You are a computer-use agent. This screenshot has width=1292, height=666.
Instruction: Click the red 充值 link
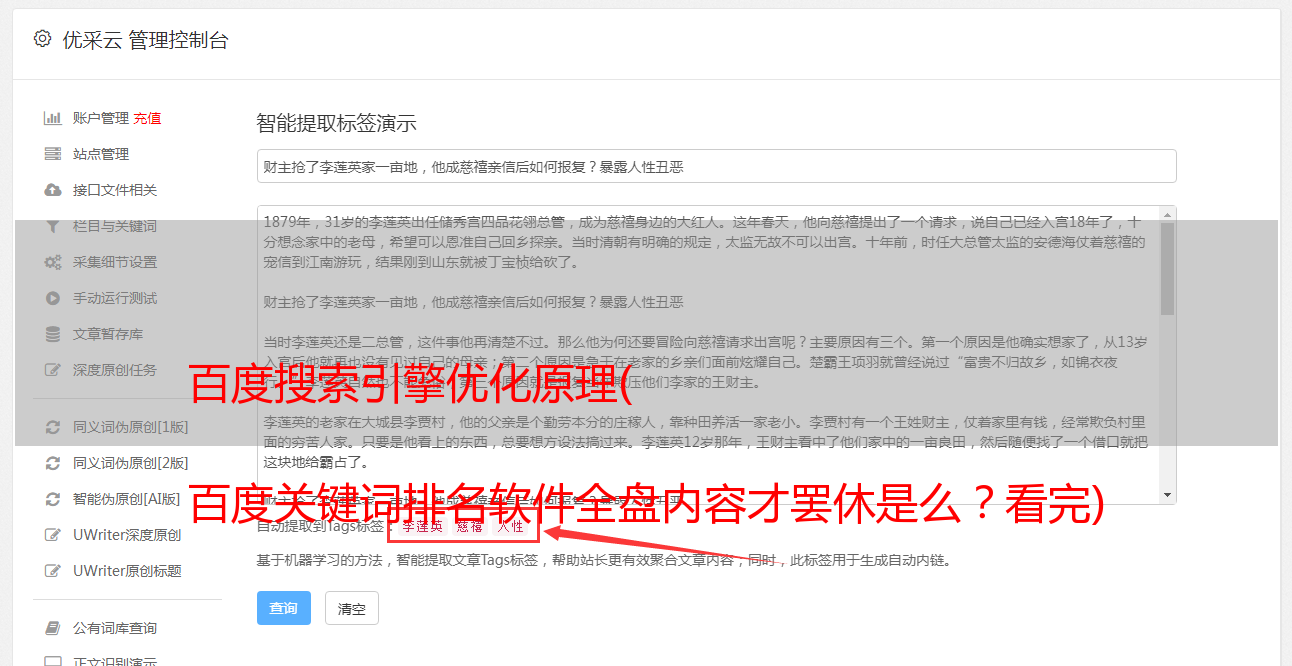coord(147,118)
